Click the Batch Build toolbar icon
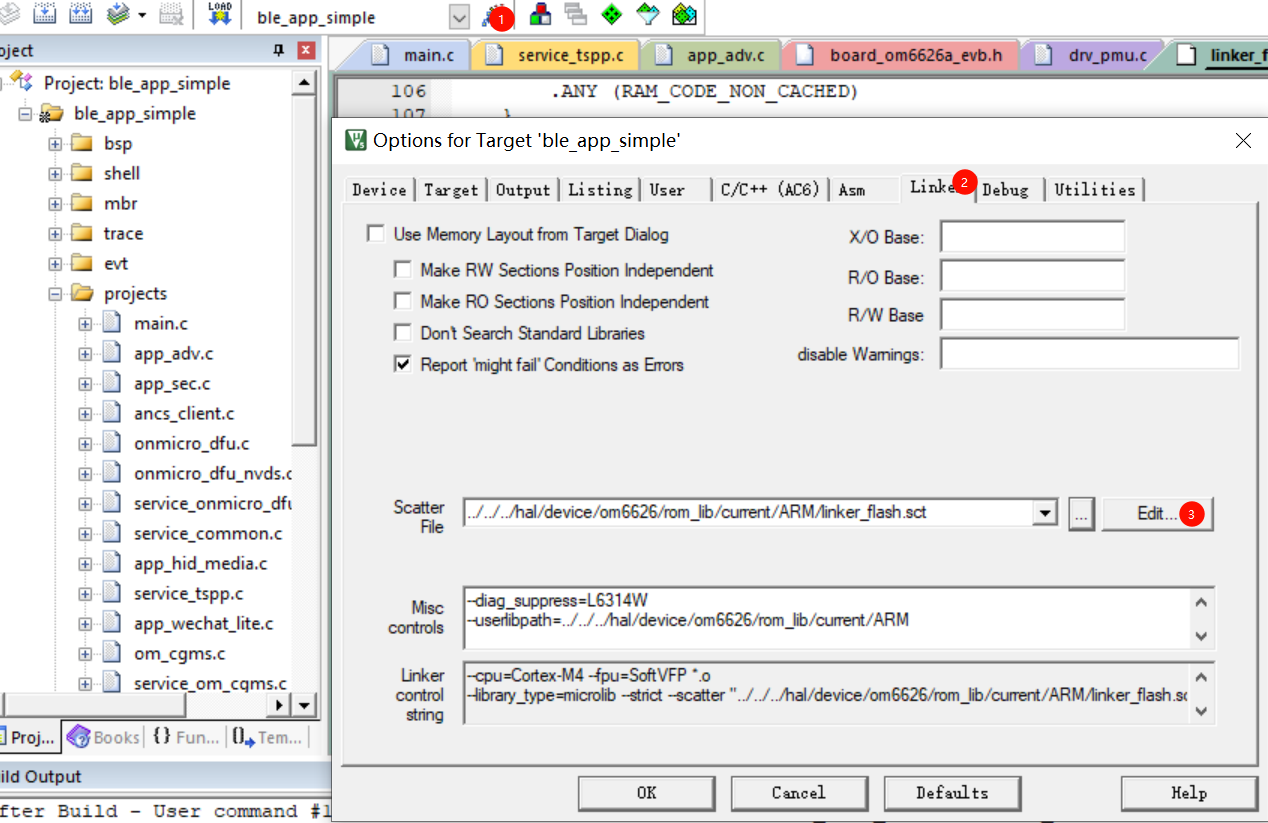 [x=120, y=14]
